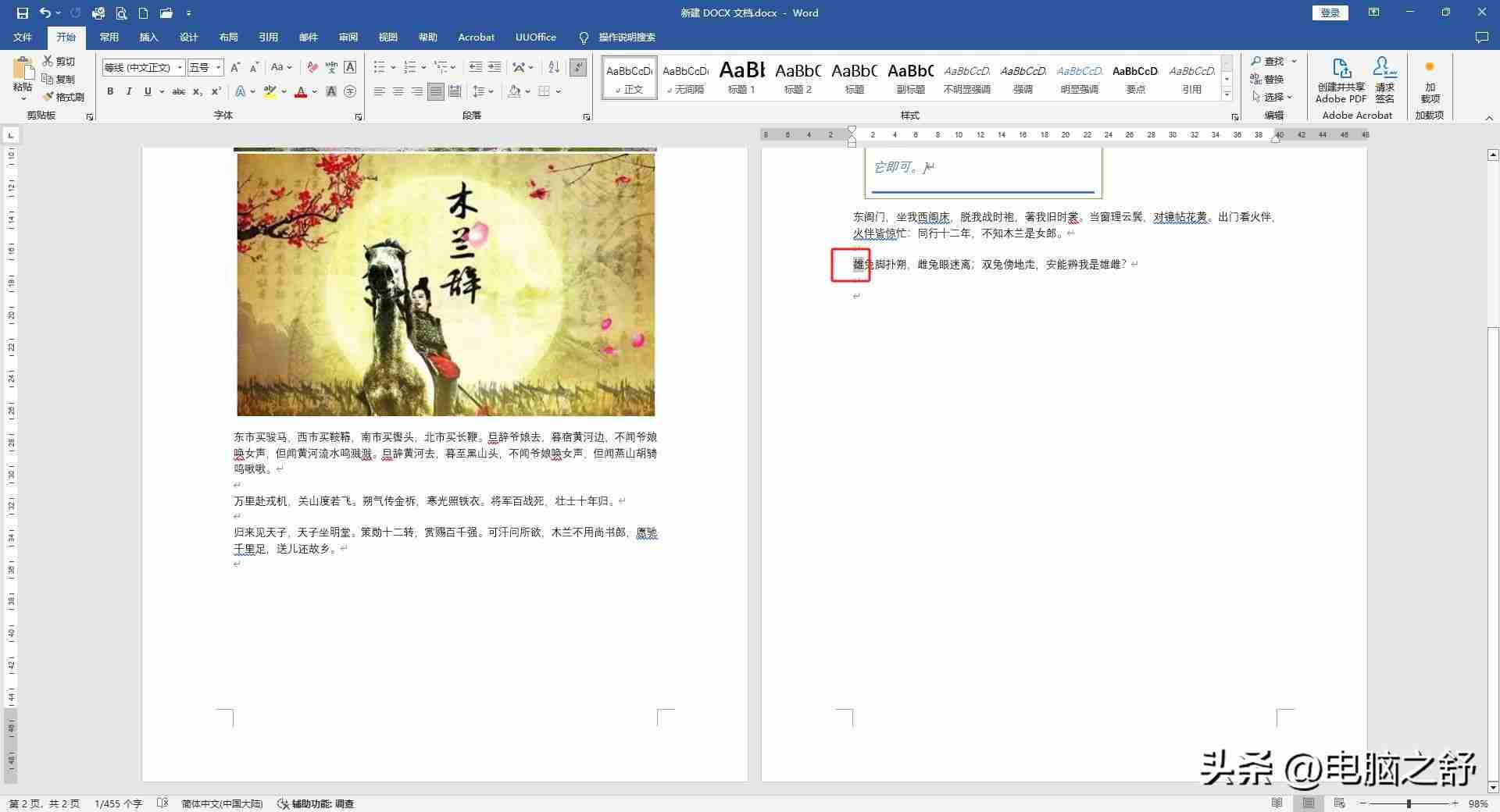This screenshot has height=812, width=1500.
Task: Toggle Italic formatting
Action: (x=129, y=91)
